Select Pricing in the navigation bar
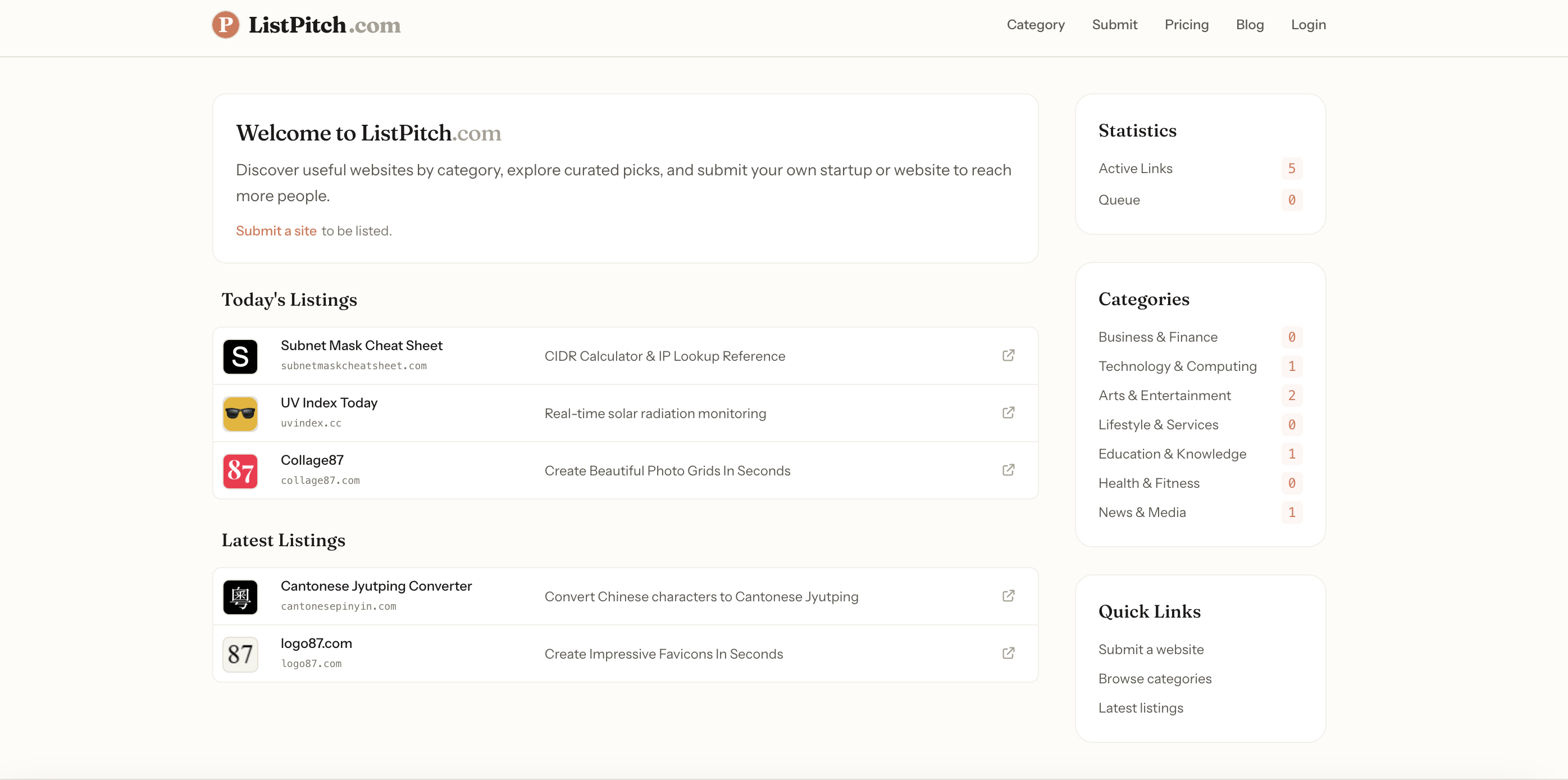The image size is (1568, 780). (x=1186, y=25)
